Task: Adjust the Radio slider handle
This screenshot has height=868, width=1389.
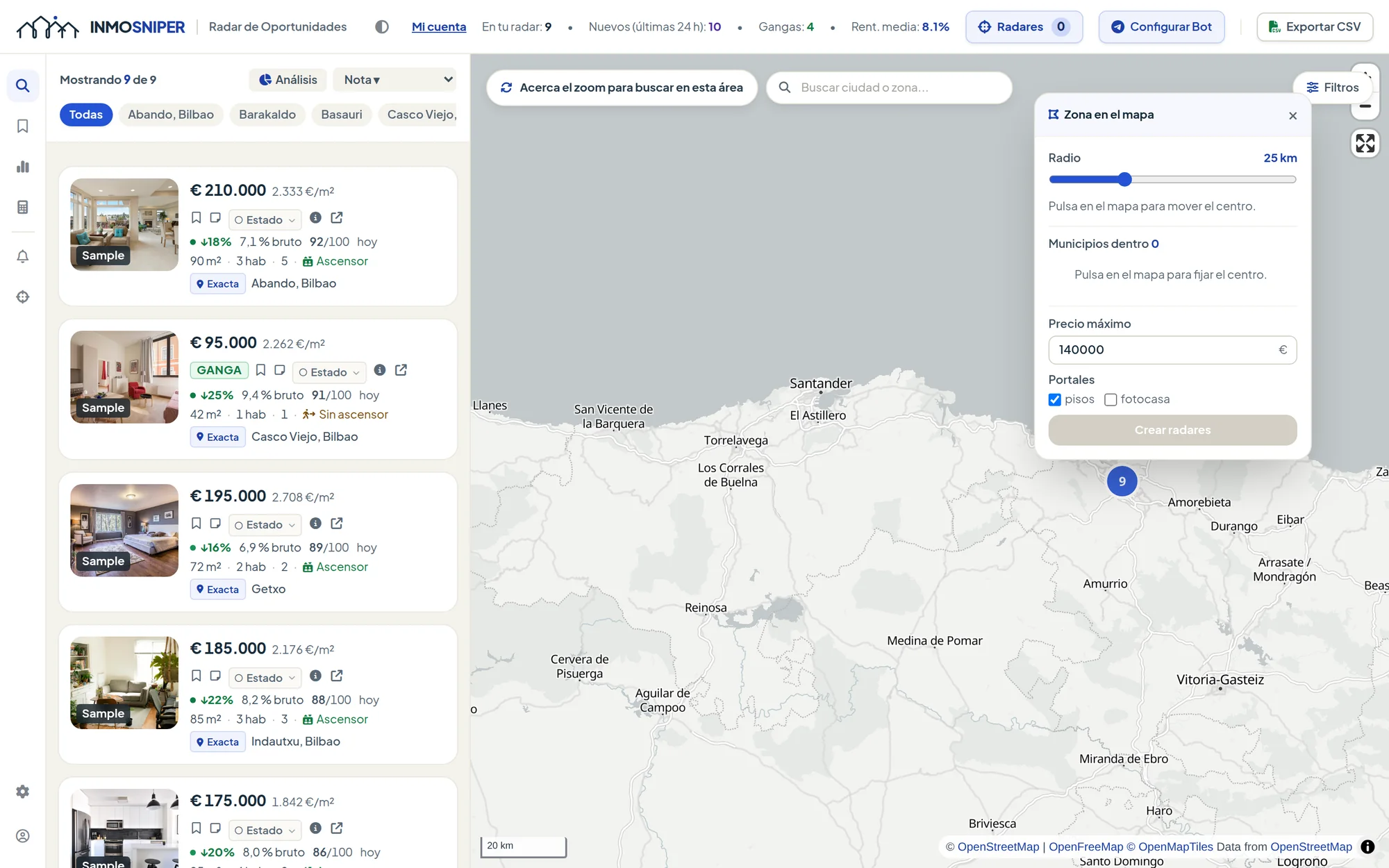Action: (1125, 180)
